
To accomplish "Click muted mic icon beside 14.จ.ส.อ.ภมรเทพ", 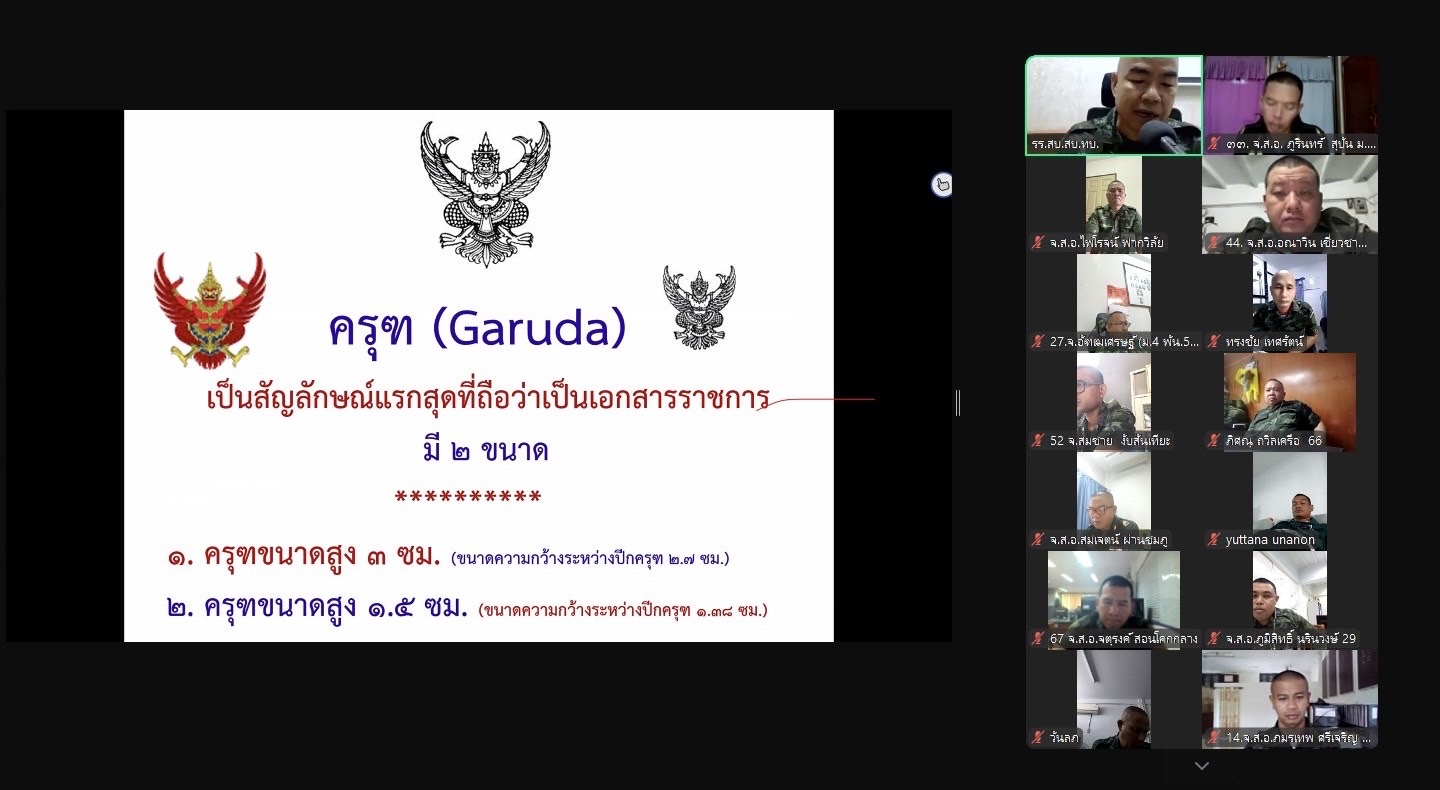I will 1214,737.
